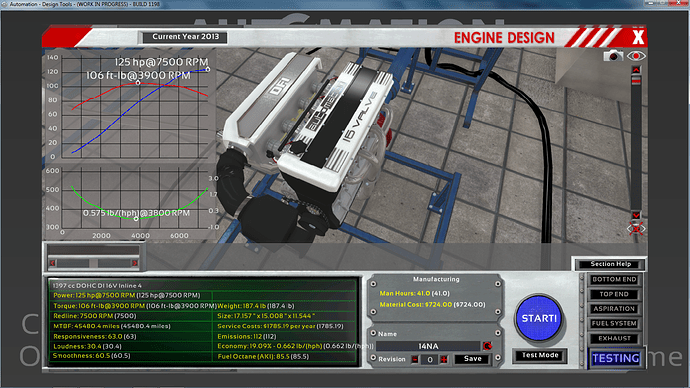This screenshot has height=388, width=690.
Task: Toggle the red eye view icon
Action: click(x=636, y=56)
